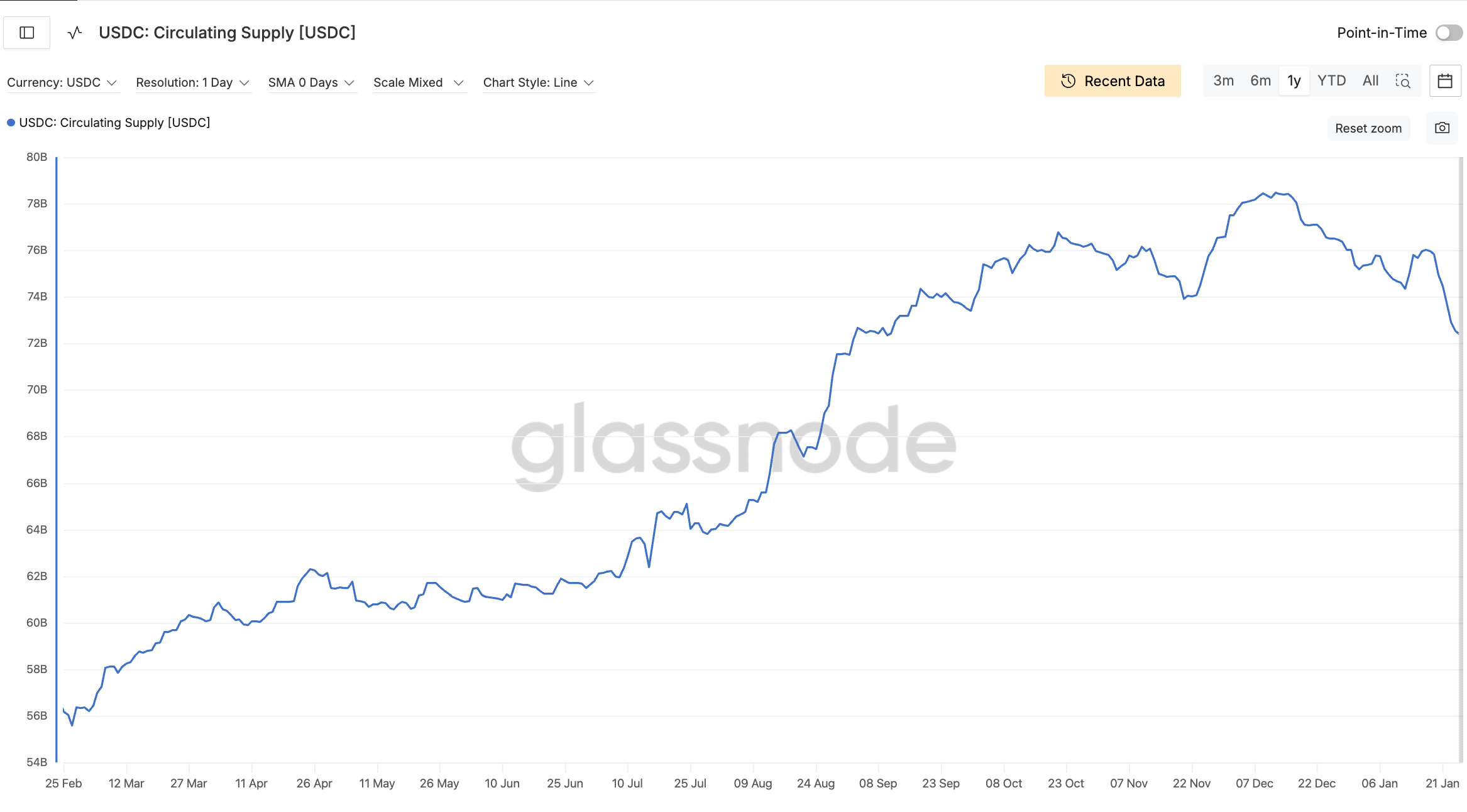Open the calendar date picker

pyautogui.click(x=1444, y=81)
